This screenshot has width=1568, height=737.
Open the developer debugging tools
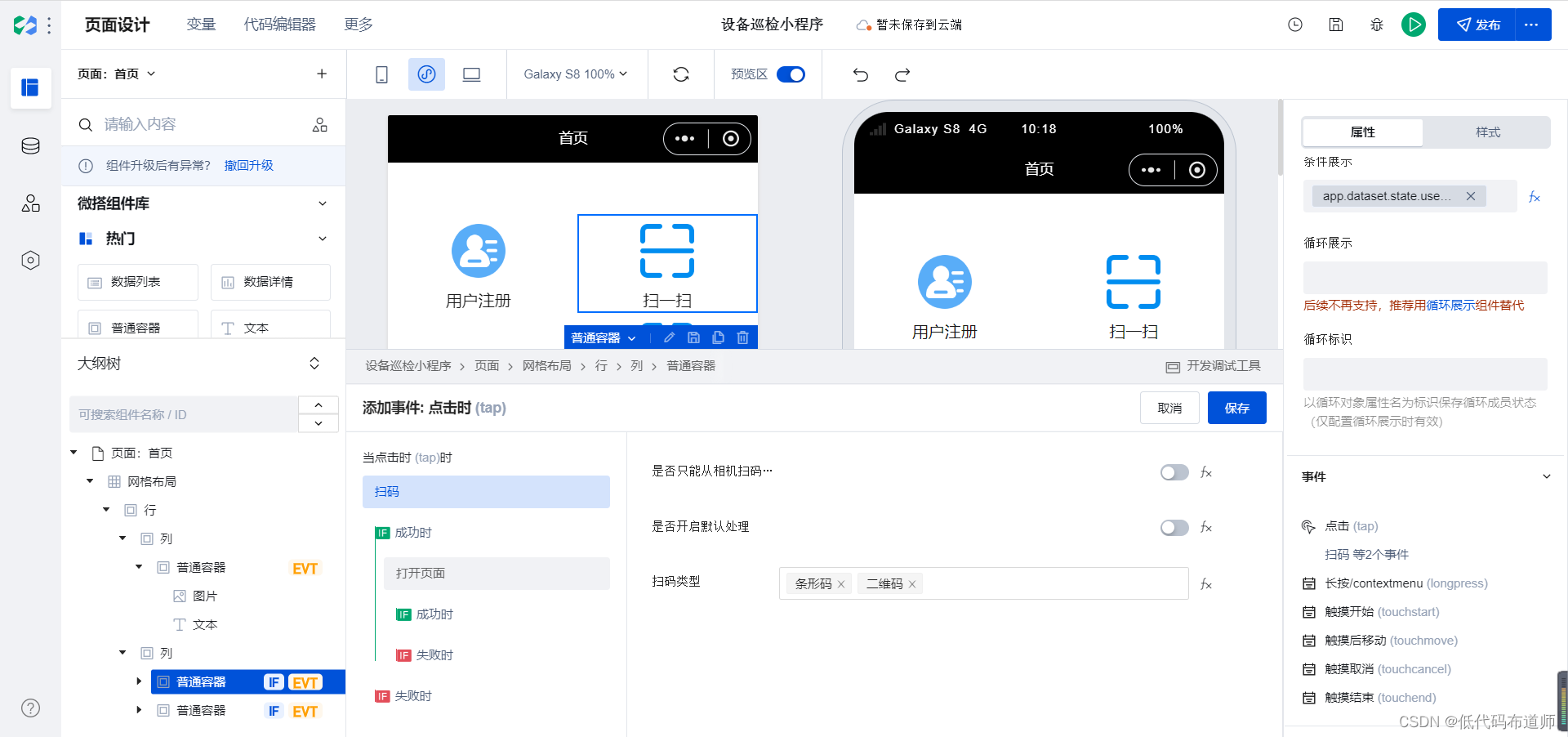(x=1214, y=366)
